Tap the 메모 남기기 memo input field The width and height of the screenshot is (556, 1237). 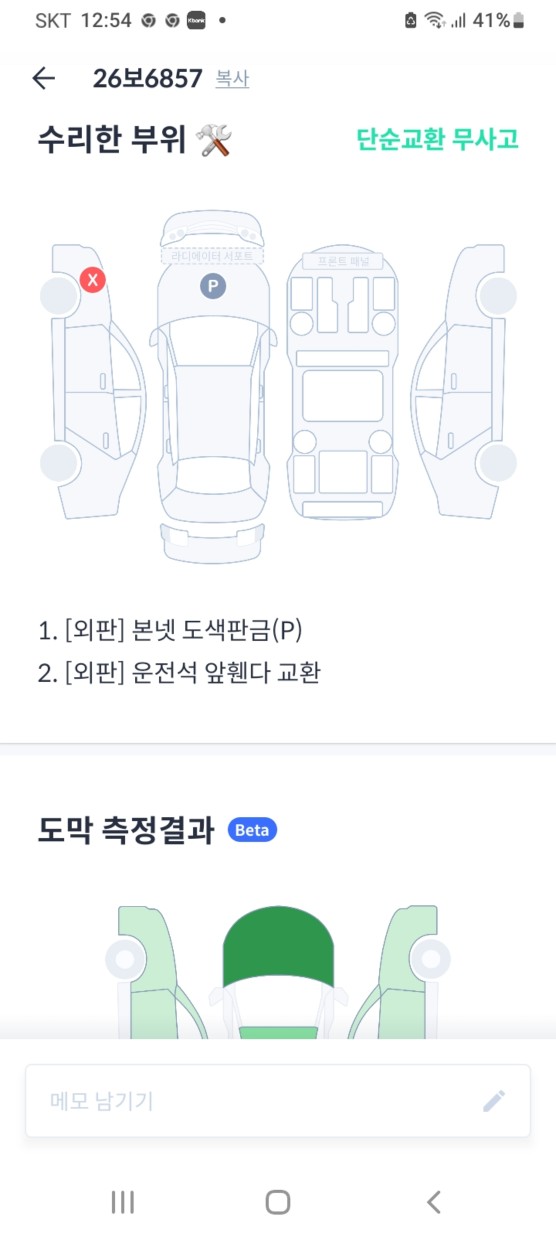tap(278, 1101)
